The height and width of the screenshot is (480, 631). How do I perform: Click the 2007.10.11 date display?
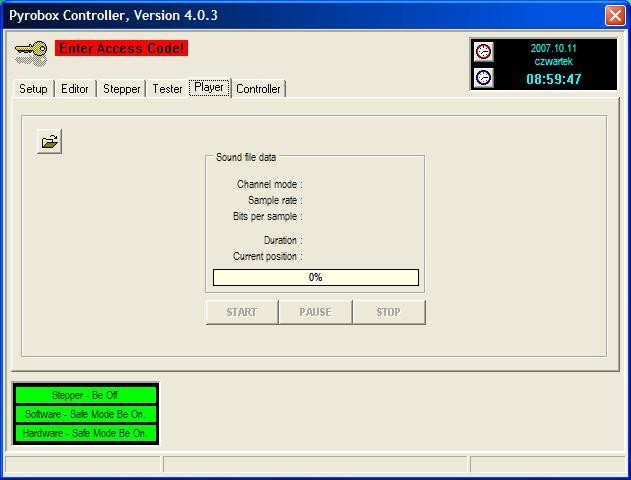[x=554, y=48]
